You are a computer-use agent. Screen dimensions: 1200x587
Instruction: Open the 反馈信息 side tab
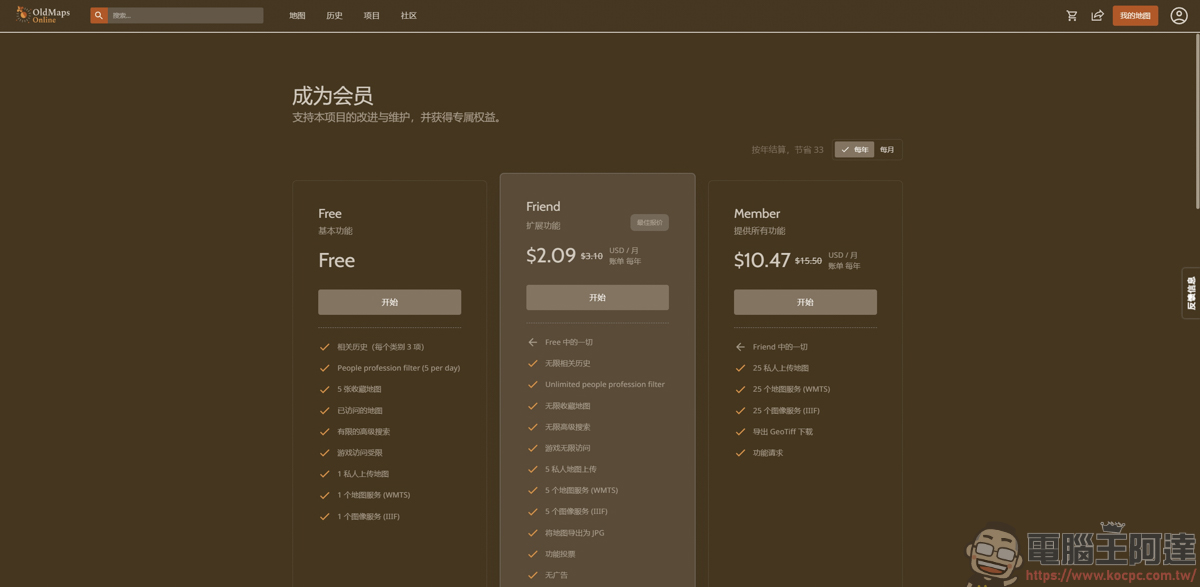click(1191, 293)
